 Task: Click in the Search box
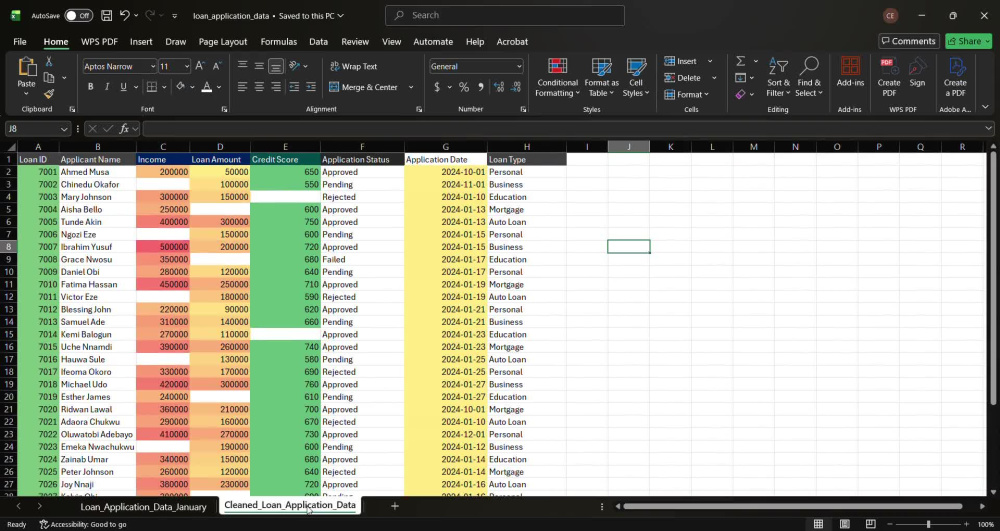point(504,15)
